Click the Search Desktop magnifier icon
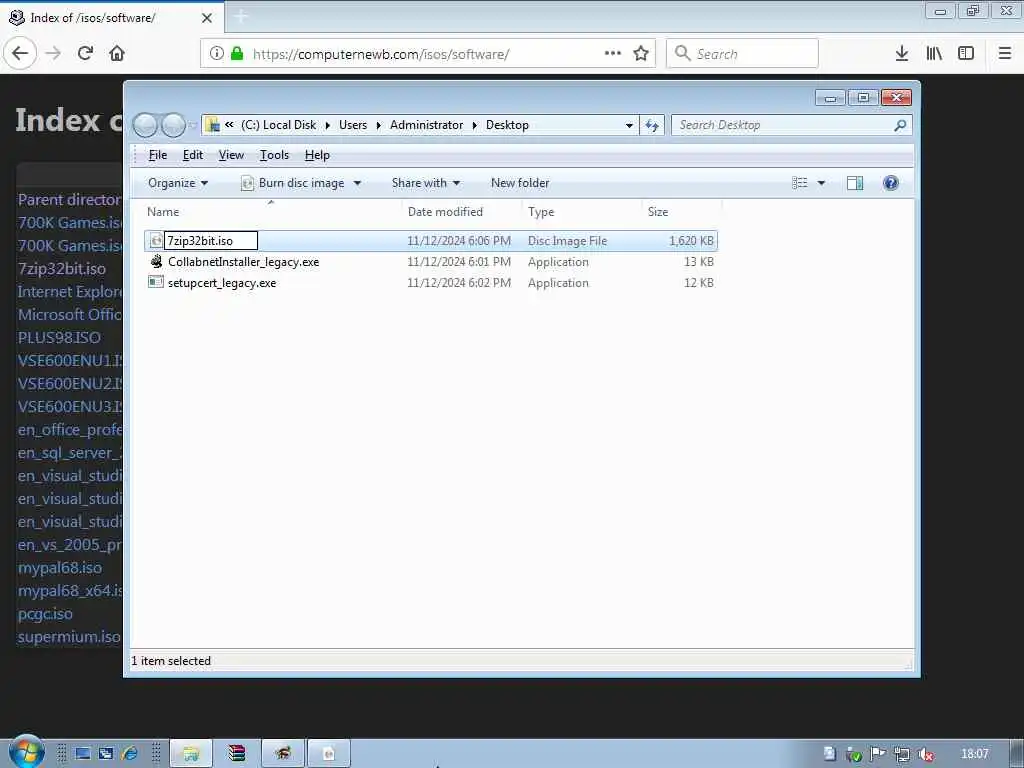1024x768 pixels. tap(900, 125)
